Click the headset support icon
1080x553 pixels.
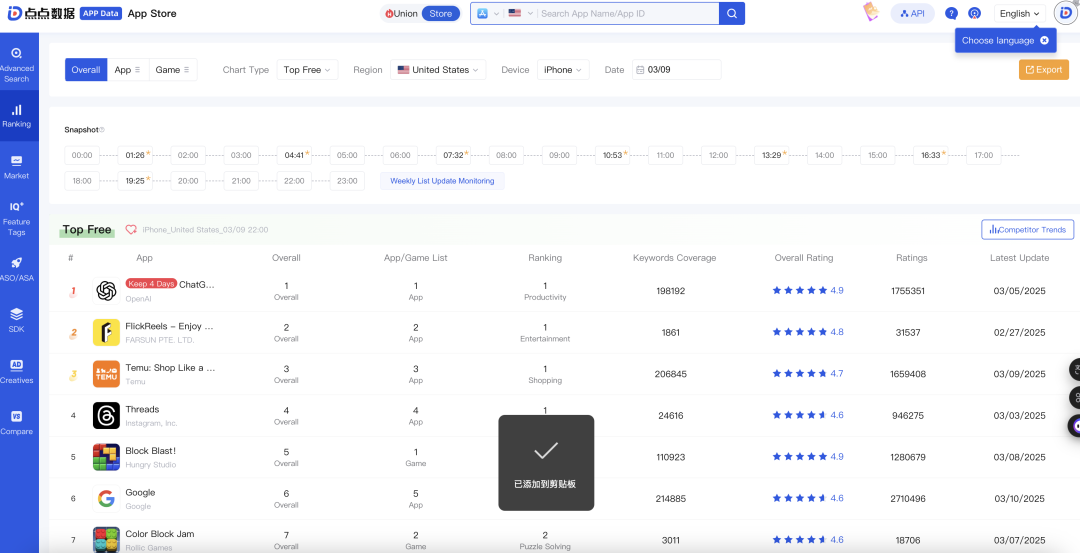(x=974, y=13)
